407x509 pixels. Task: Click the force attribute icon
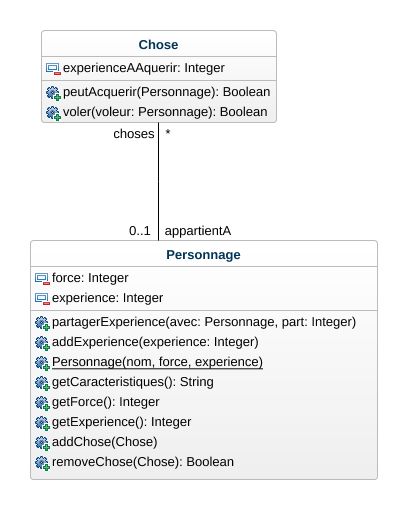pos(42,279)
